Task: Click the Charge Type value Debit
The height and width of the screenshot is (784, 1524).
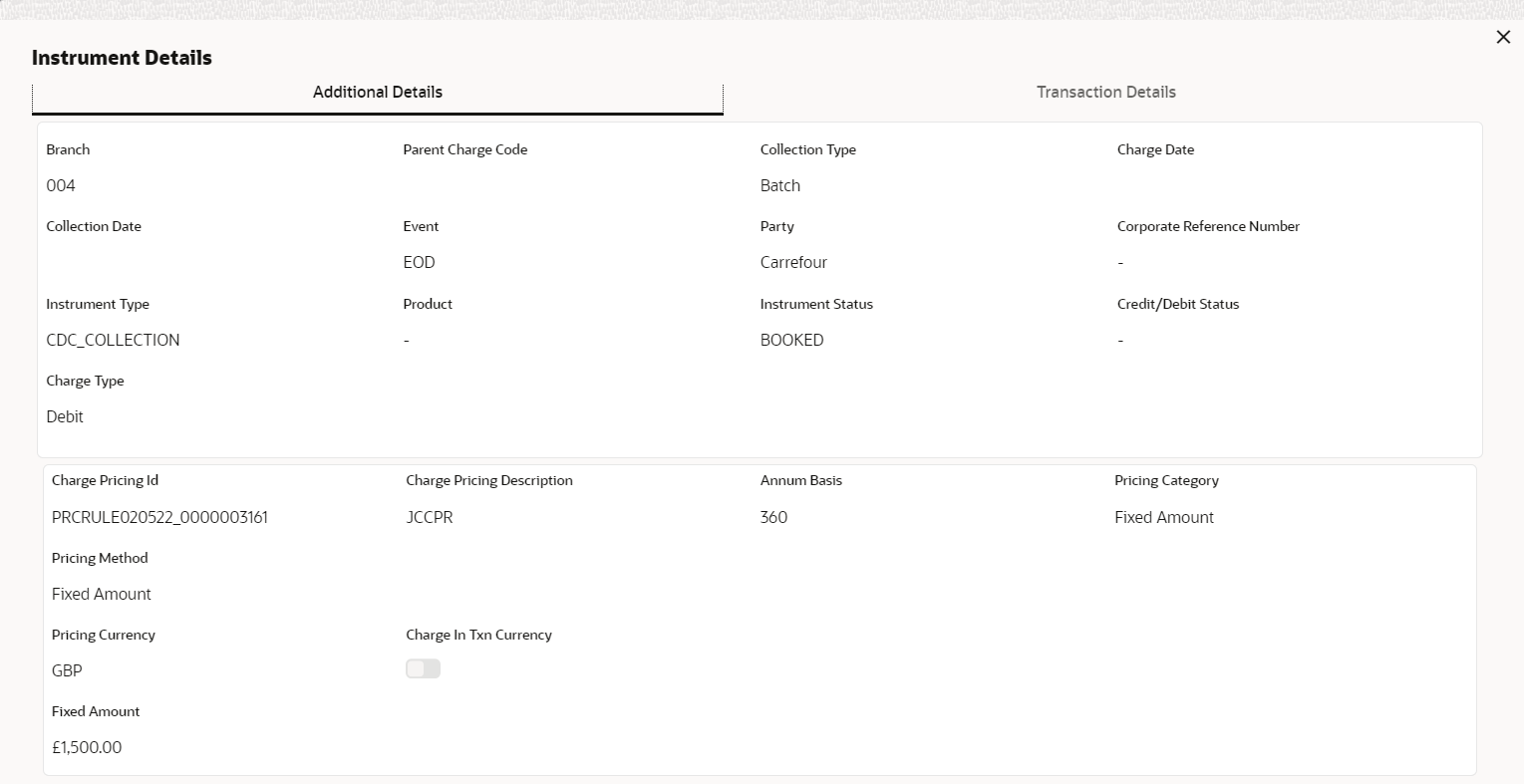Action: pyautogui.click(x=65, y=416)
